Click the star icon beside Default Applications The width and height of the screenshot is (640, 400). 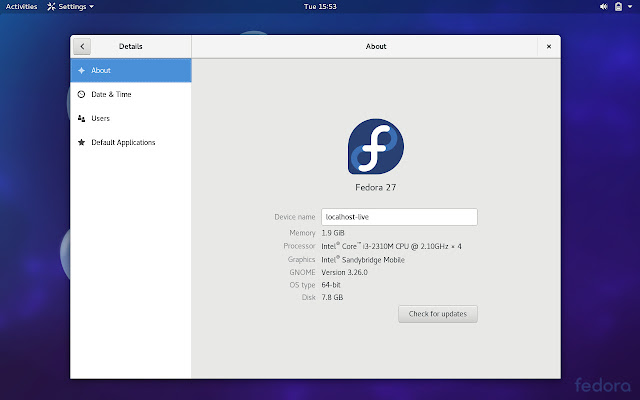81,142
